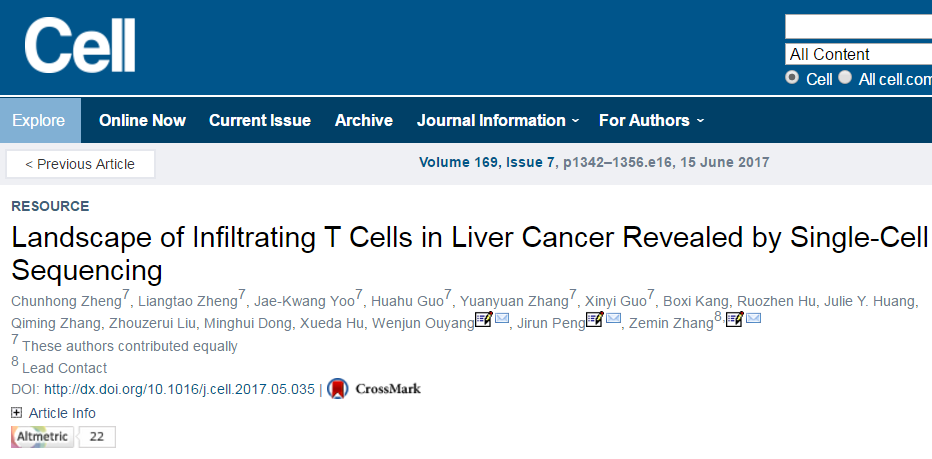Click Jirun Peng's email envelope icon
This screenshot has width=932, height=459.
(613, 319)
